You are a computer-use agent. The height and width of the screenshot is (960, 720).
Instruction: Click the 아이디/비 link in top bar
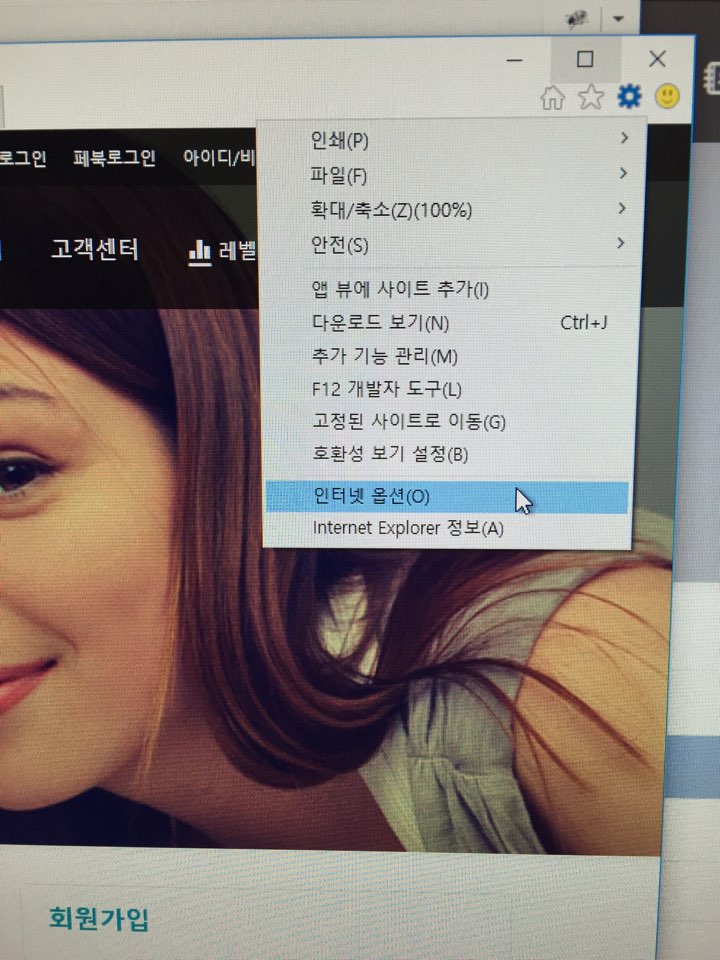(x=219, y=158)
